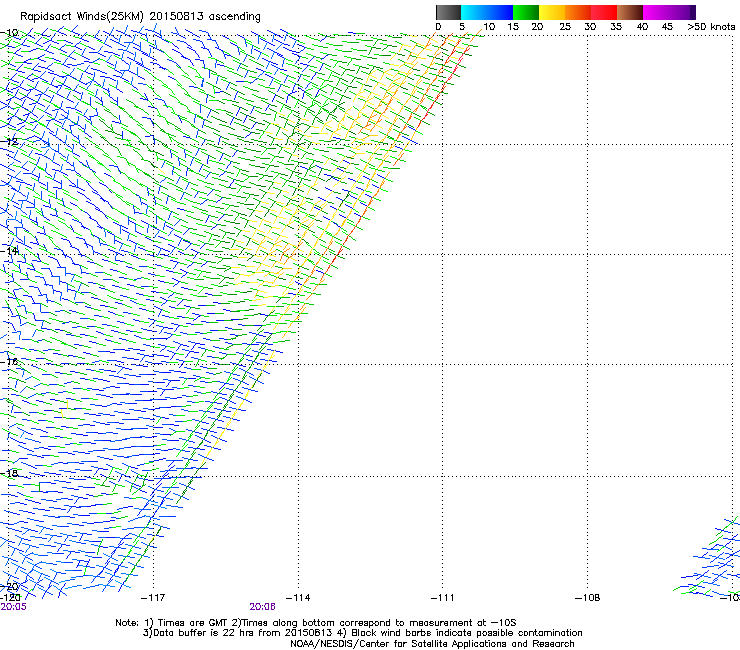Click the '20:06' time stamp
This screenshot has width=740, height=650.
tap(262, 607)
